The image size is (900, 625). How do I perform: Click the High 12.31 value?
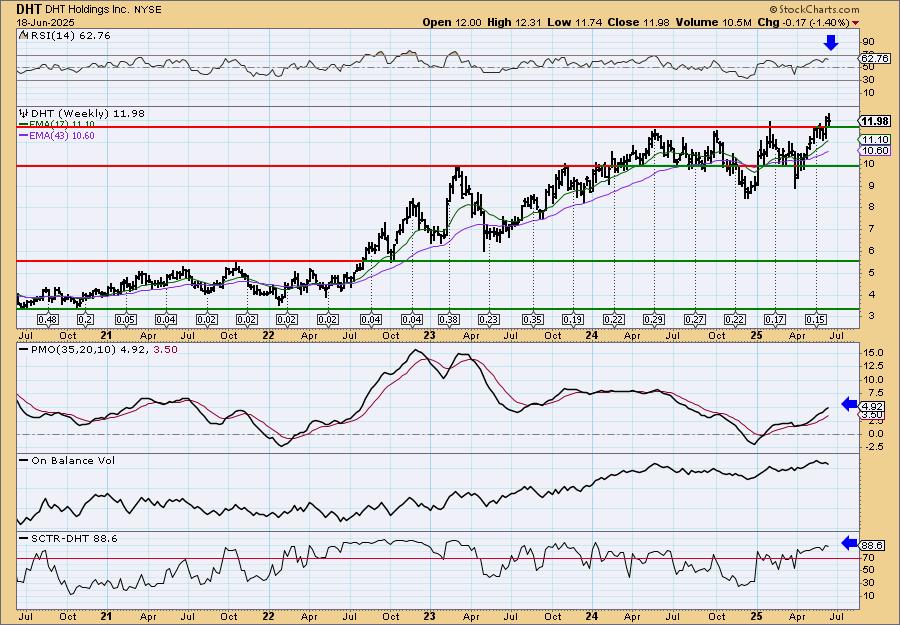pyautogui.click(x=514, y=22)
